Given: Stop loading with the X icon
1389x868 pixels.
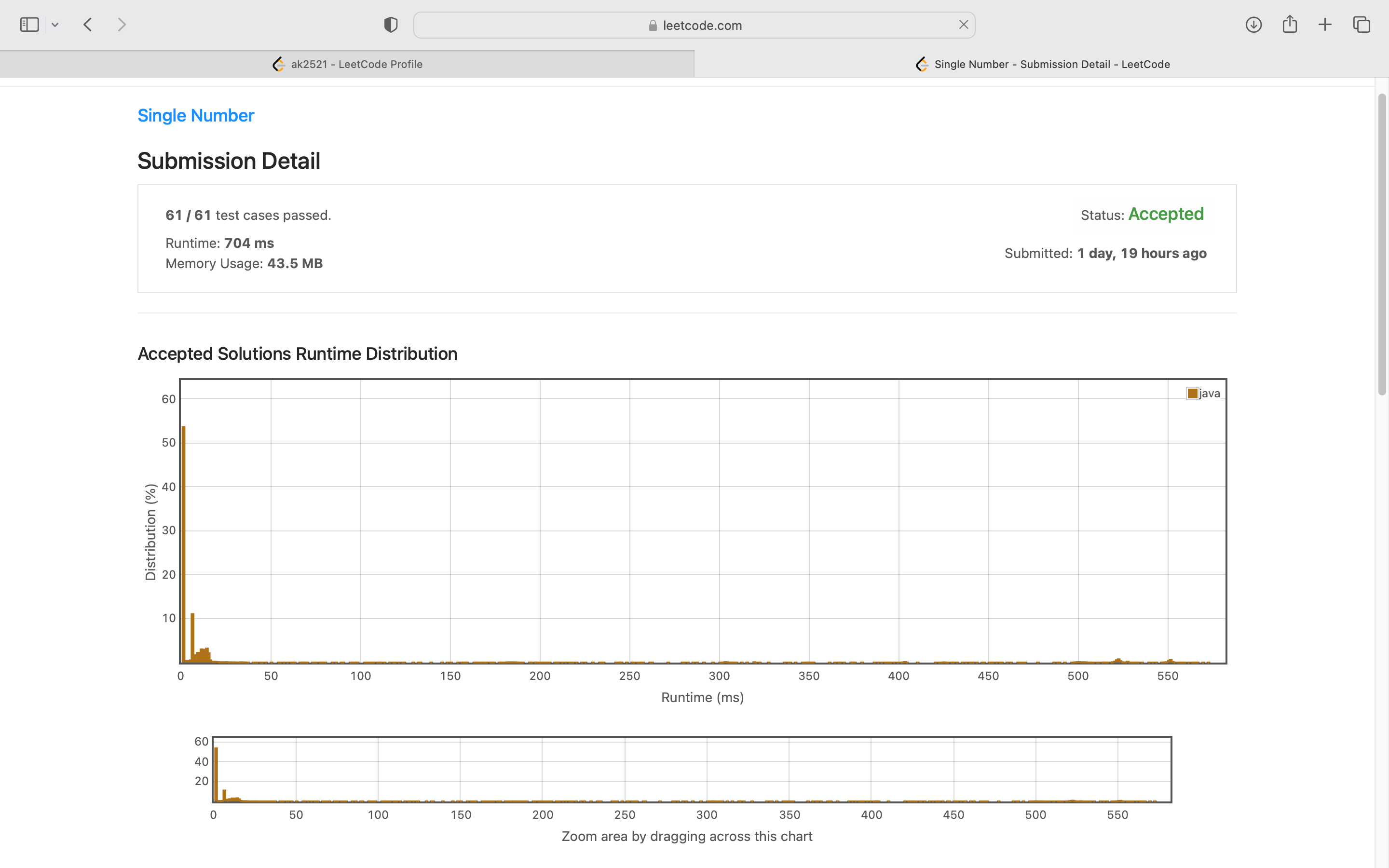Looking at the screenshot, I should [x=963, y=25].
